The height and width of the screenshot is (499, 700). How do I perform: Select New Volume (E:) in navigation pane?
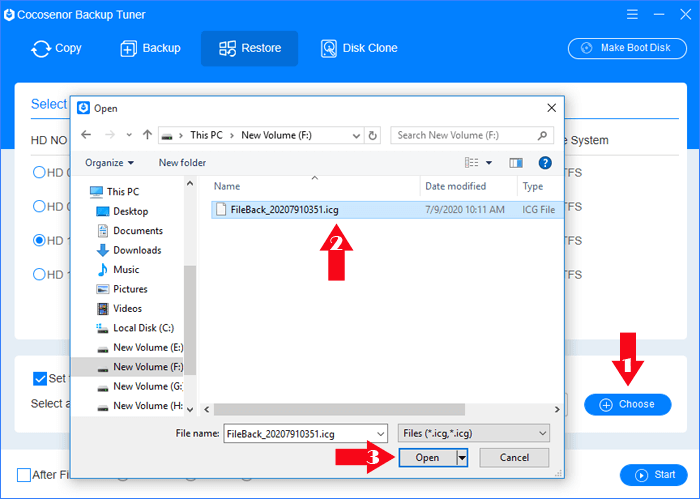[140, 348]
